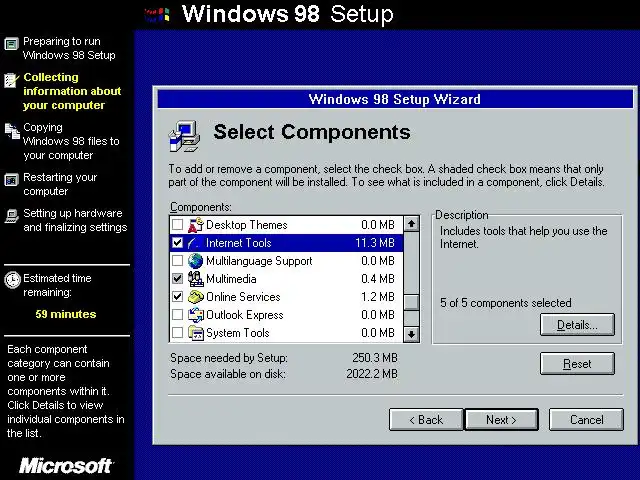Click the Internet Tools component icon
This screenshot has width=640, height=480.
[194, 243]
